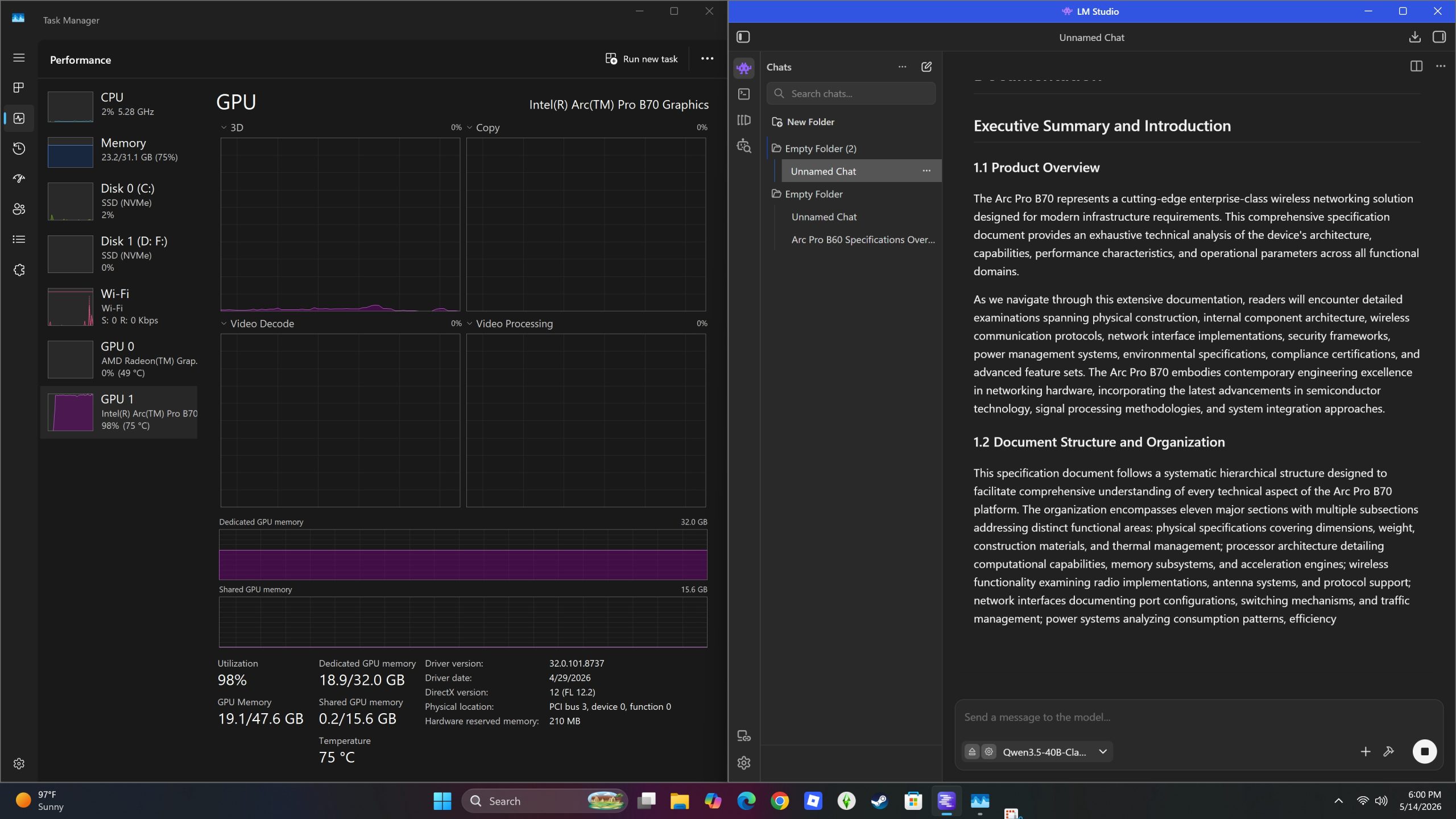This screenshot has width=1456, height=819.
Task: Click New Folder in chats panel
Action: pos(803,122)
